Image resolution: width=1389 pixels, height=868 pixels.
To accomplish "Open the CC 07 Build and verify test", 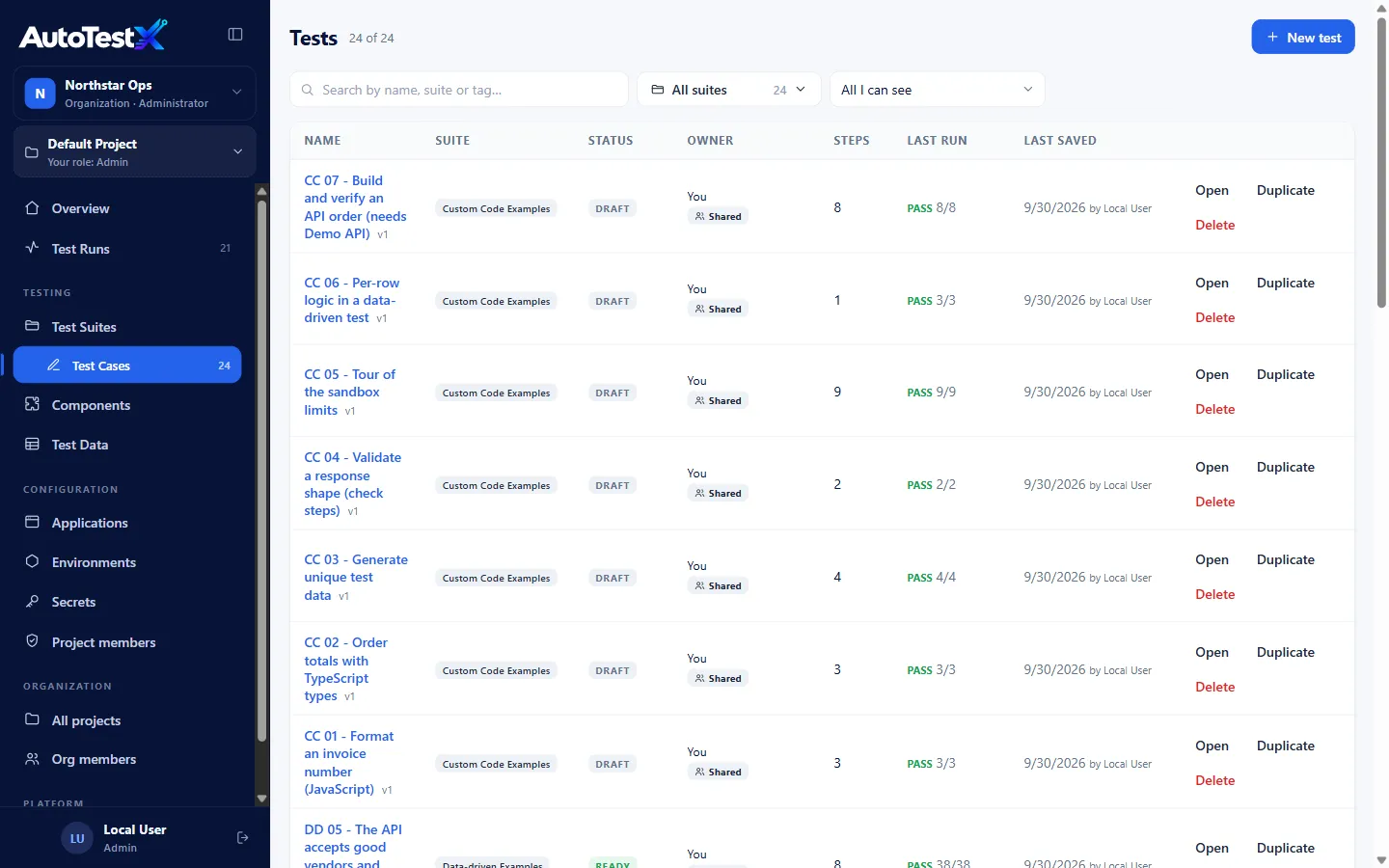I will tap(1212, 190).
